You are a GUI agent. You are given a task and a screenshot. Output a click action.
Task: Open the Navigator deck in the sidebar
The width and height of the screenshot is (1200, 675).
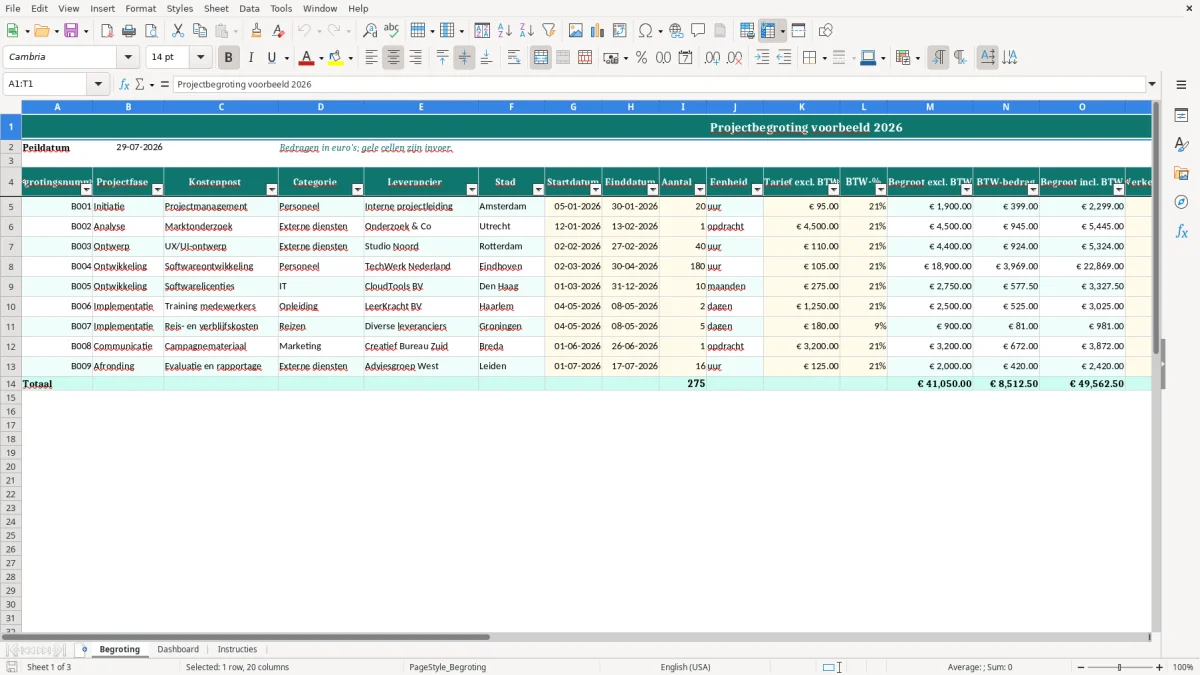tap(1181, 203)
